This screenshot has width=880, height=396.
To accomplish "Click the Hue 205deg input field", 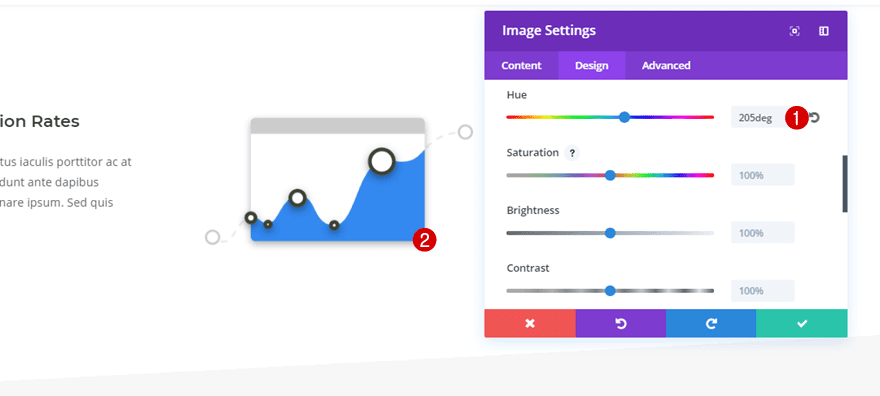I will pyautogui.click(x=762, y=118).
